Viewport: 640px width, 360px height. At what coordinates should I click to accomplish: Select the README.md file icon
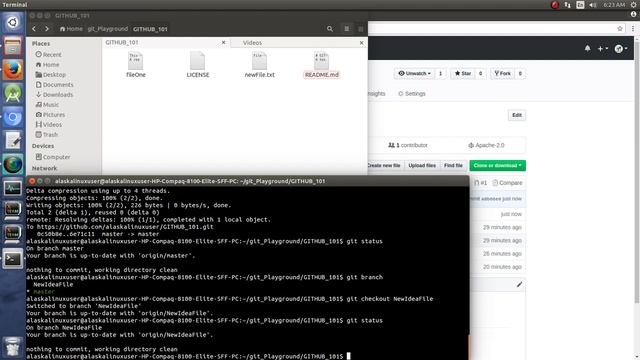pyautogui.click(x=322, y=60)
